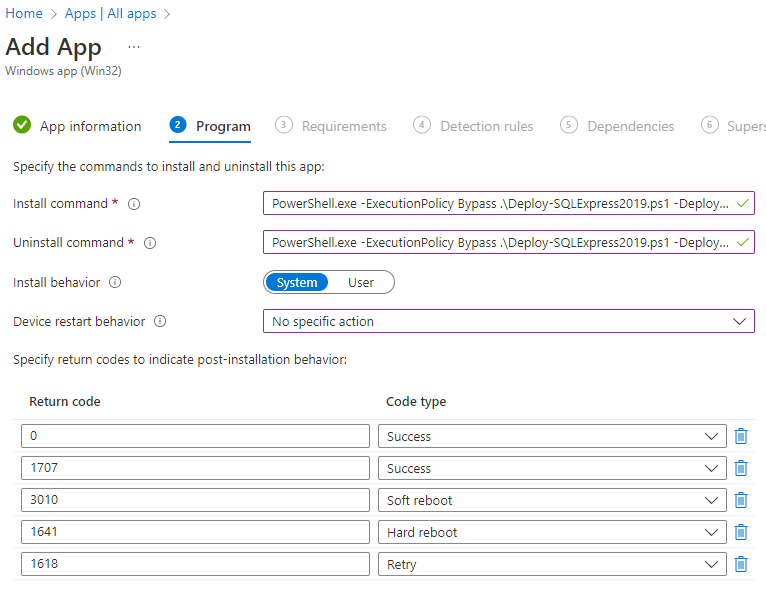Set install behavior to System
The image size is (766, 591).
click(x=297, y=283)
